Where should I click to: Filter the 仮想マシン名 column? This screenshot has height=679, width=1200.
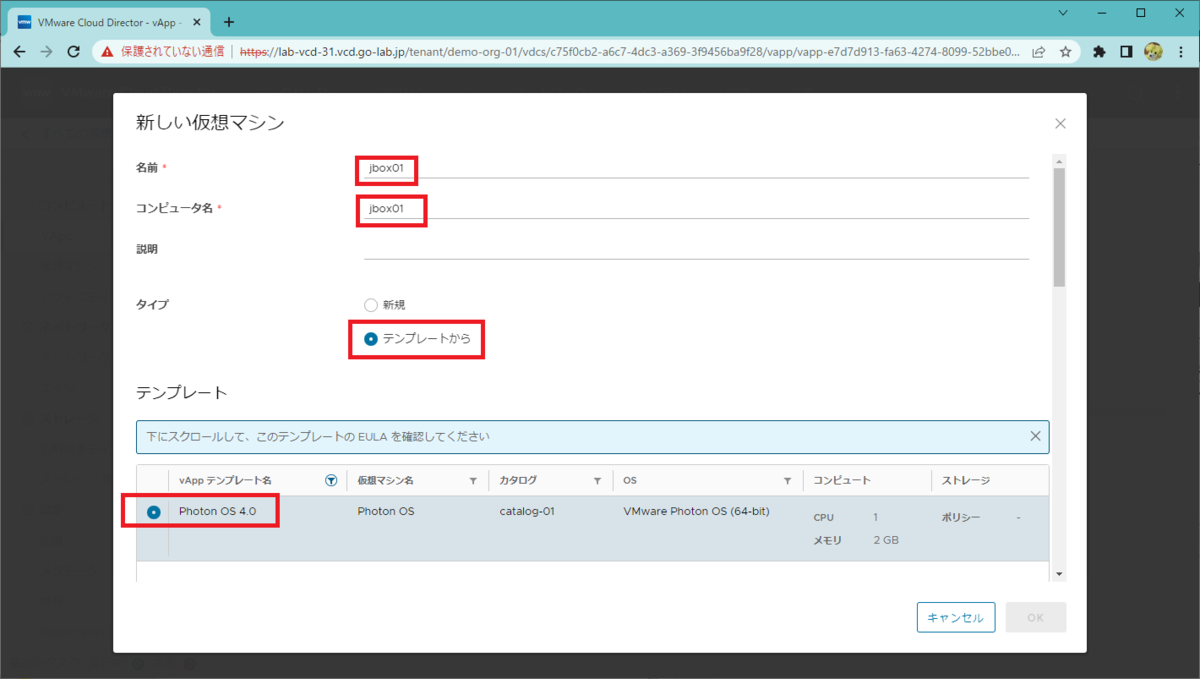point(473,481)
